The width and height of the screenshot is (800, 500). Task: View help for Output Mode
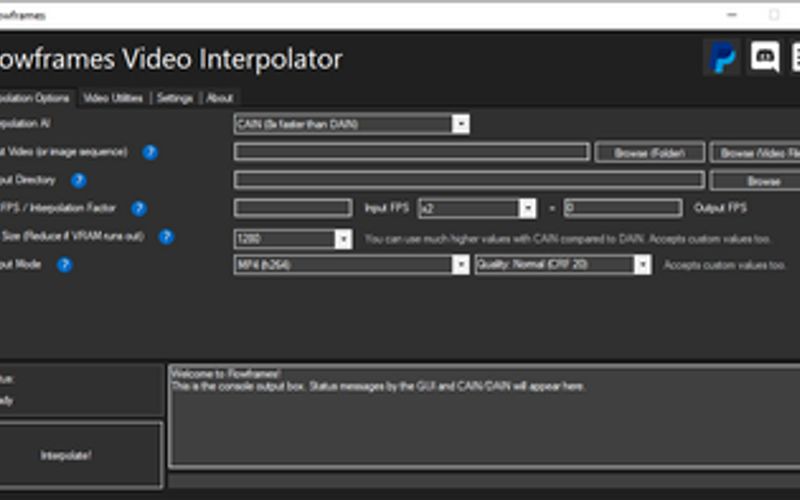point(65,265)
